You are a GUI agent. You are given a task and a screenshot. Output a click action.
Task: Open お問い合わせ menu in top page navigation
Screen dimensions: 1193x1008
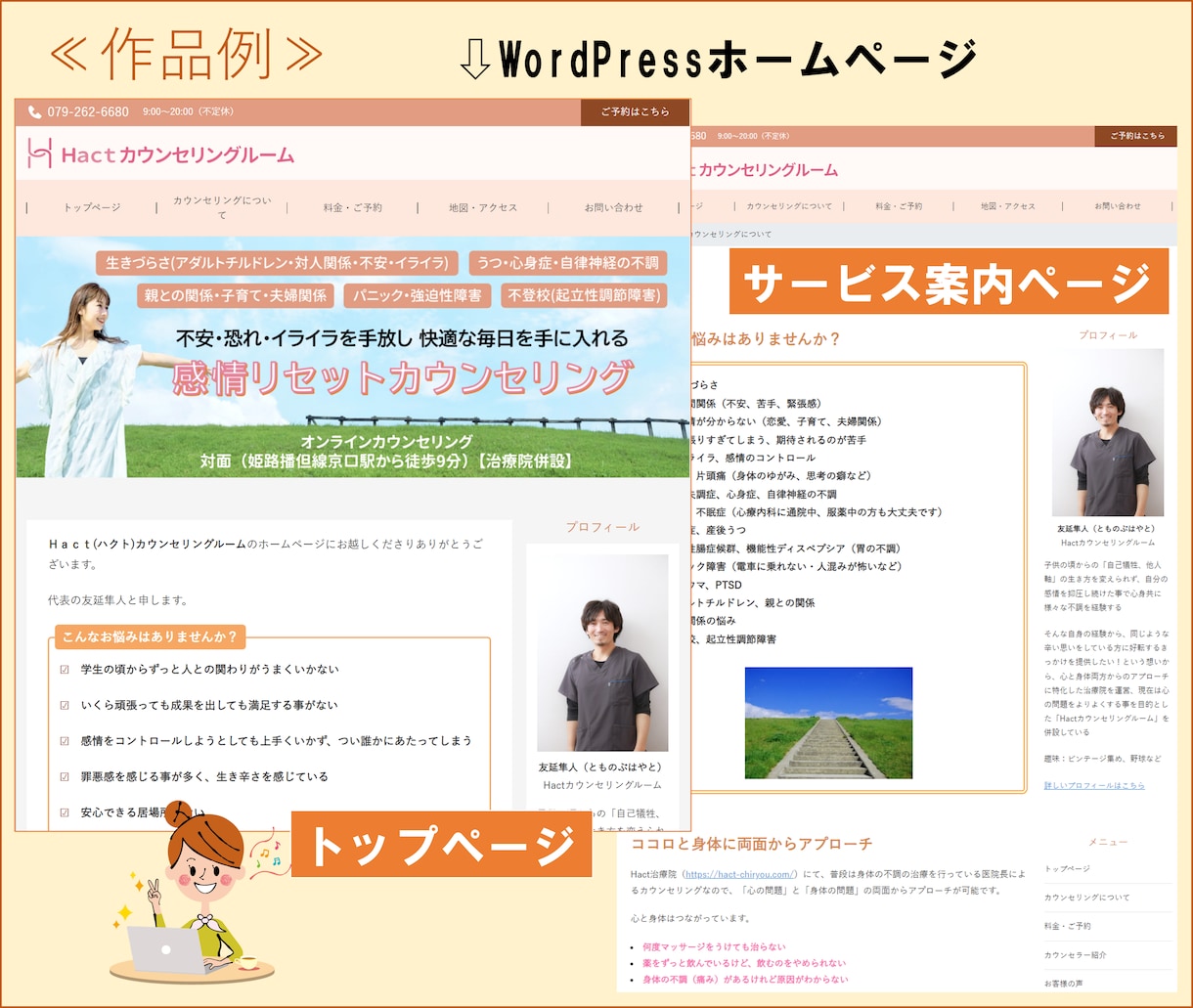tap(614, 208)
